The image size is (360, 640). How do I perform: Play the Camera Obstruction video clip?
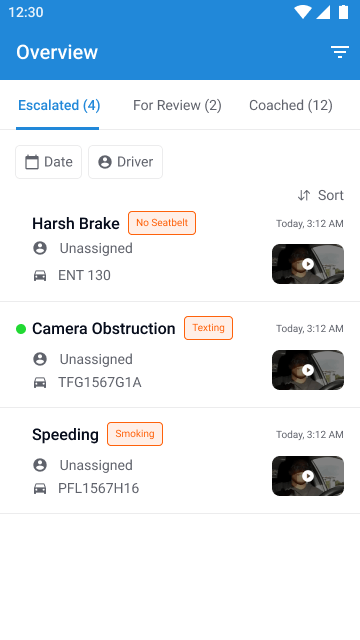[308, 370]
